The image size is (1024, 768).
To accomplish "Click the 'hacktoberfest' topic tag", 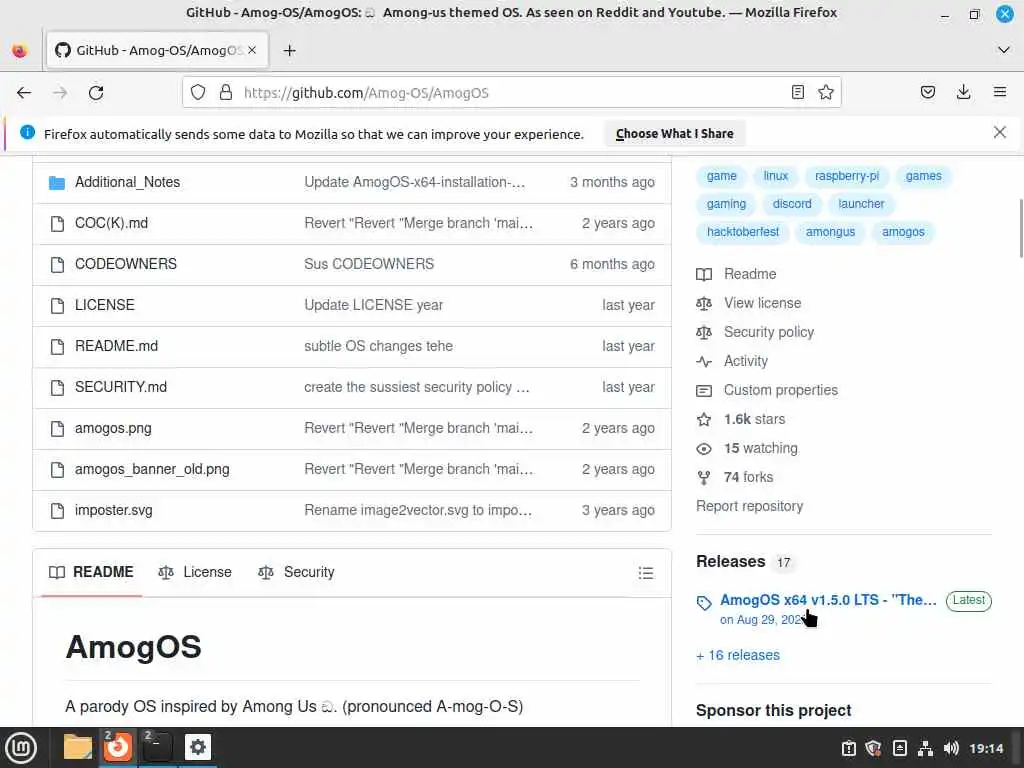I will (743, 232).
